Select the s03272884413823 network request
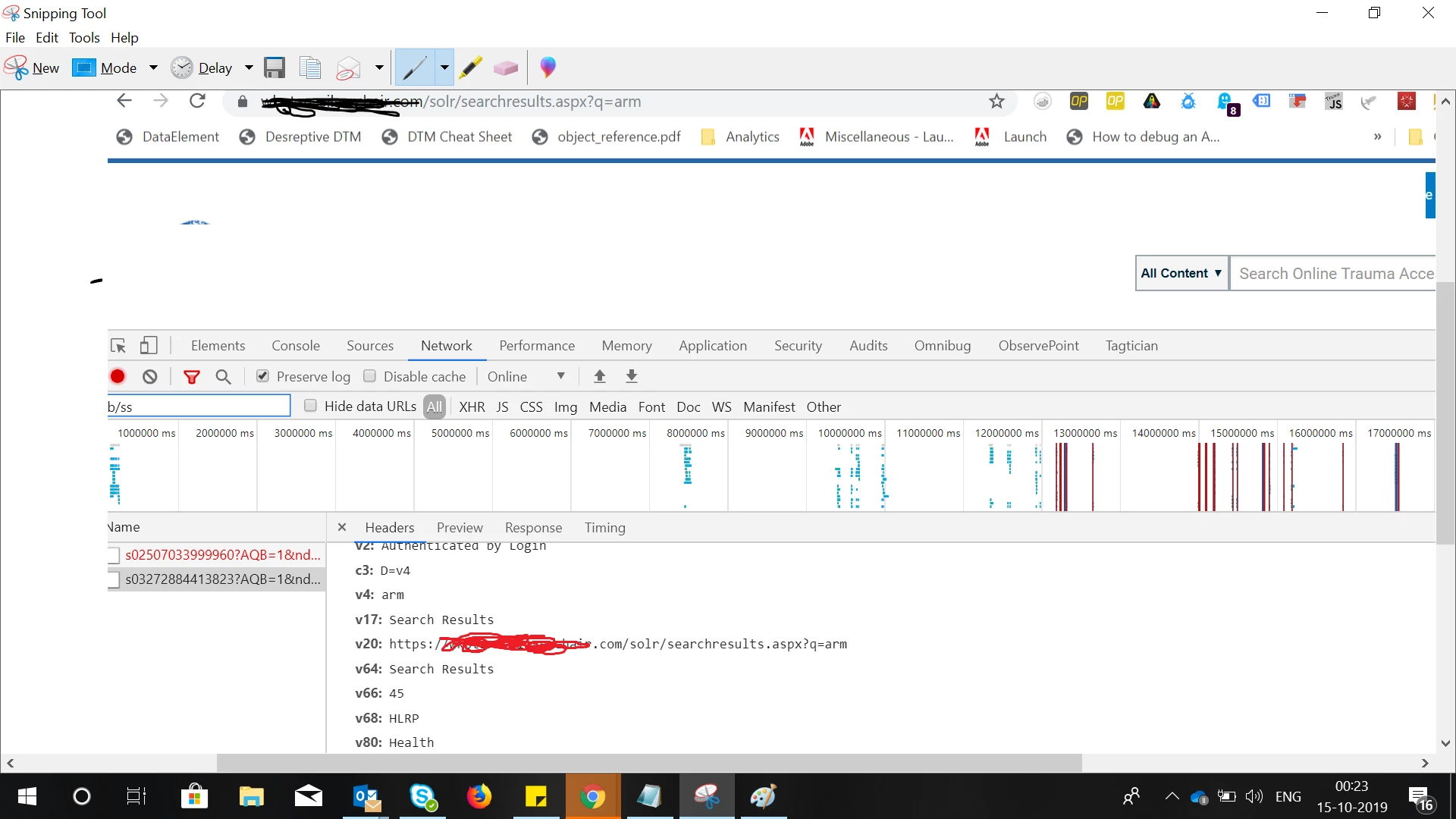Screen dimensions: 1456x819 222,579
